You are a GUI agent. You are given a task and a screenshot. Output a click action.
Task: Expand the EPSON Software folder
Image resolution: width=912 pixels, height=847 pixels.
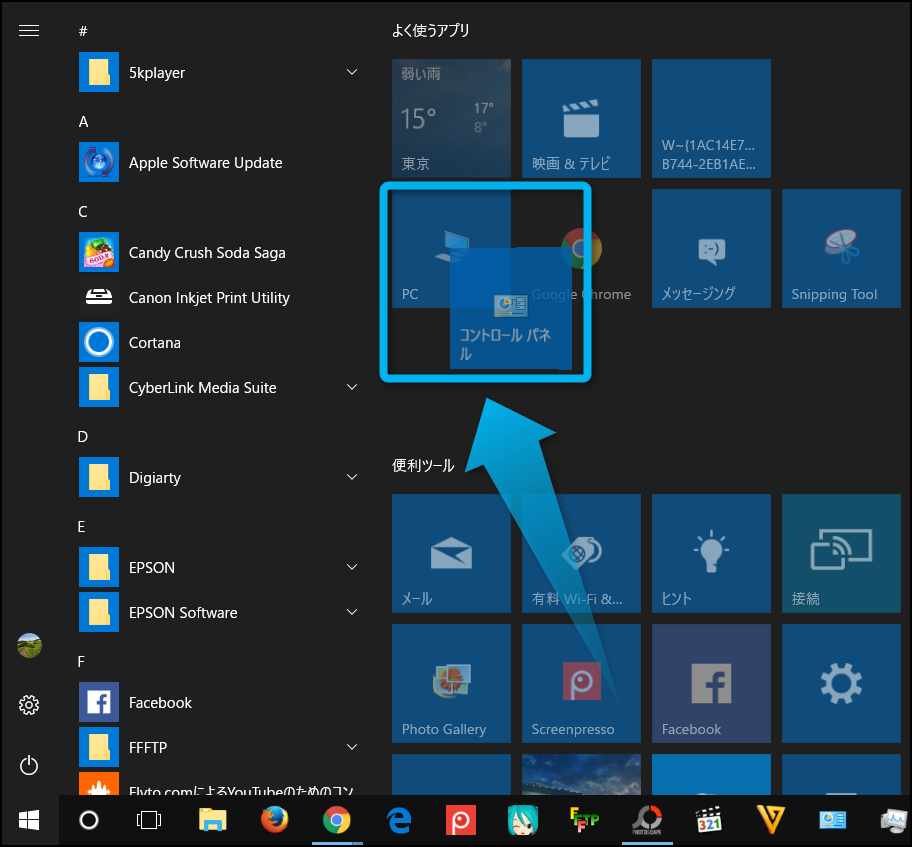point(351,612)
